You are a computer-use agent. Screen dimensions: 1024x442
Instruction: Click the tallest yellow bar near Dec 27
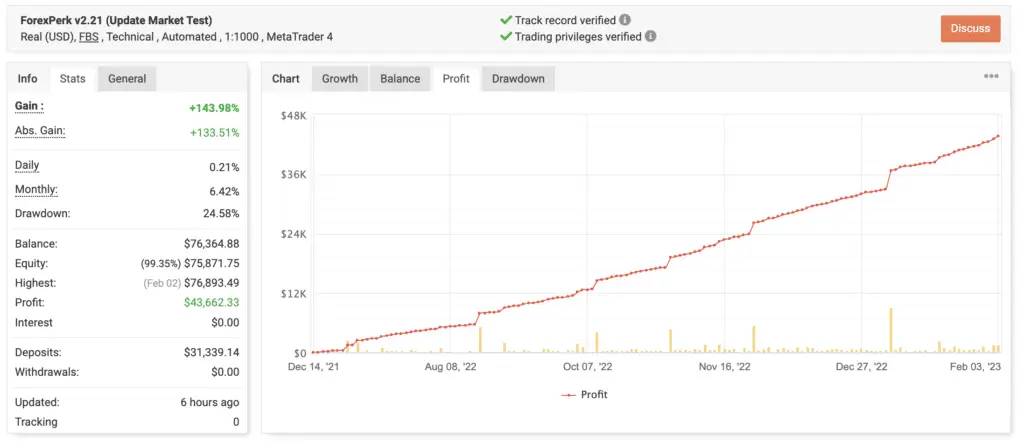[890, 330]
